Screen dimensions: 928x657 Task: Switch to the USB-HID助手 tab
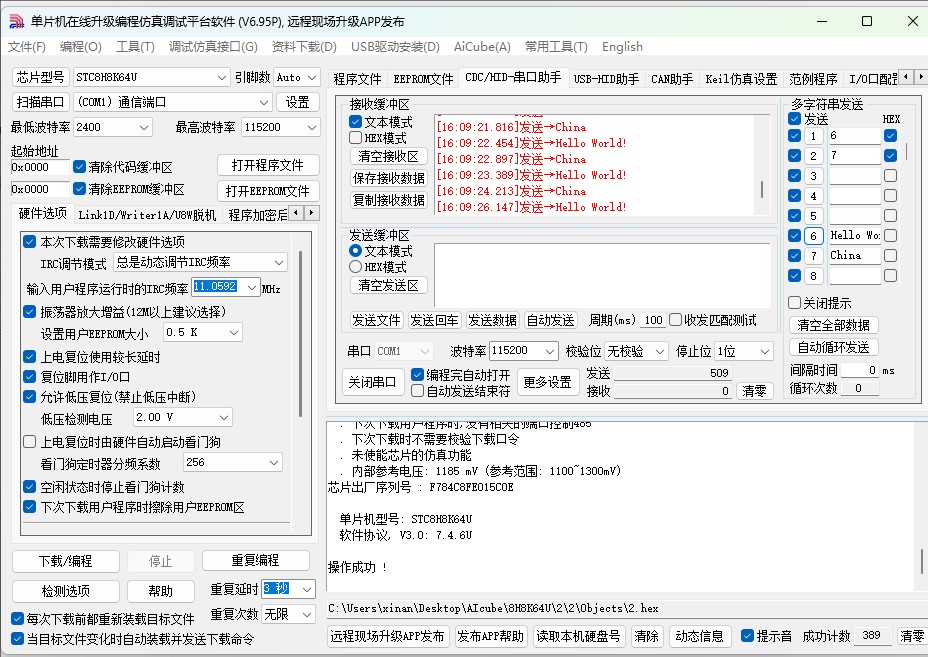coord(606,79)
